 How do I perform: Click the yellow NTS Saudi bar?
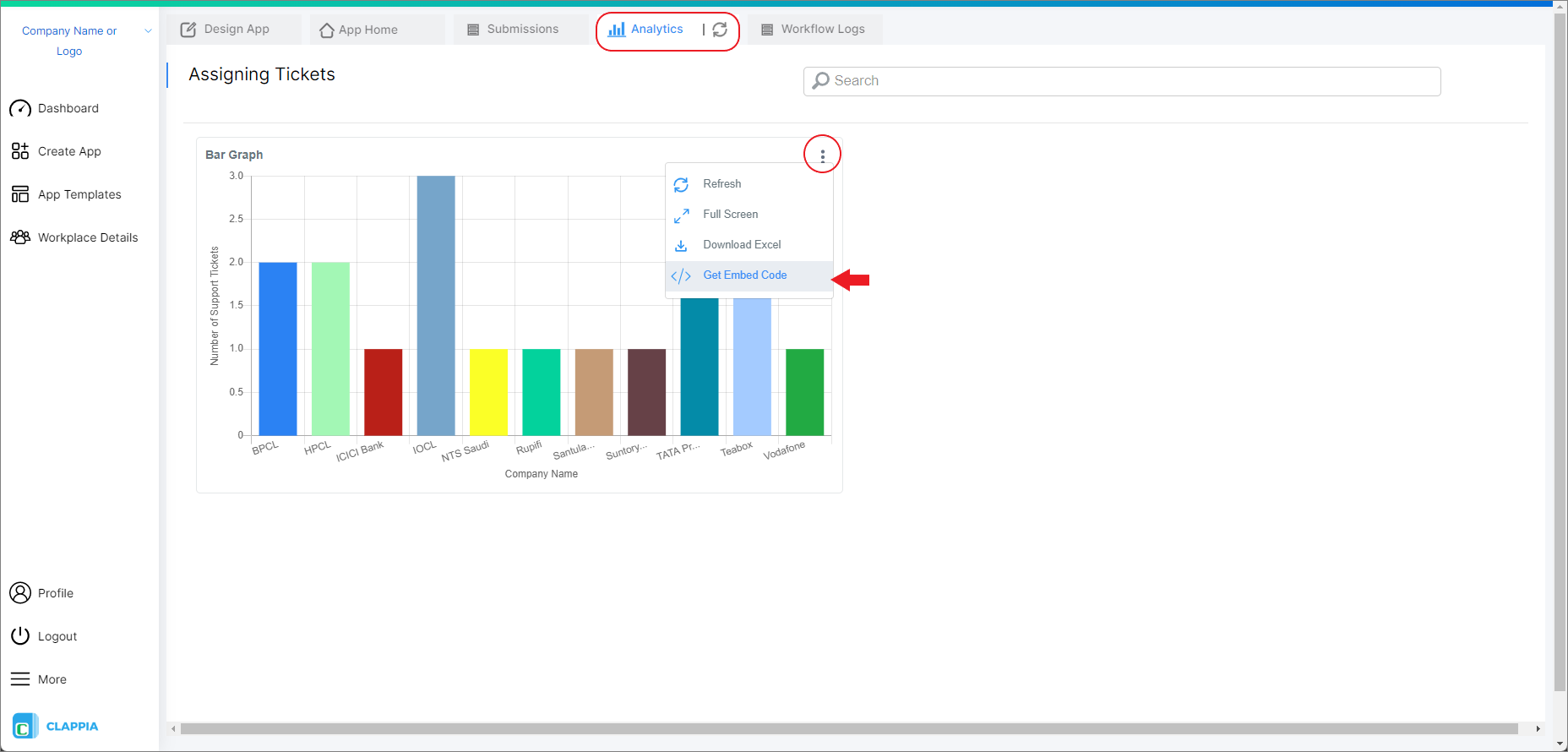[488, 392]
